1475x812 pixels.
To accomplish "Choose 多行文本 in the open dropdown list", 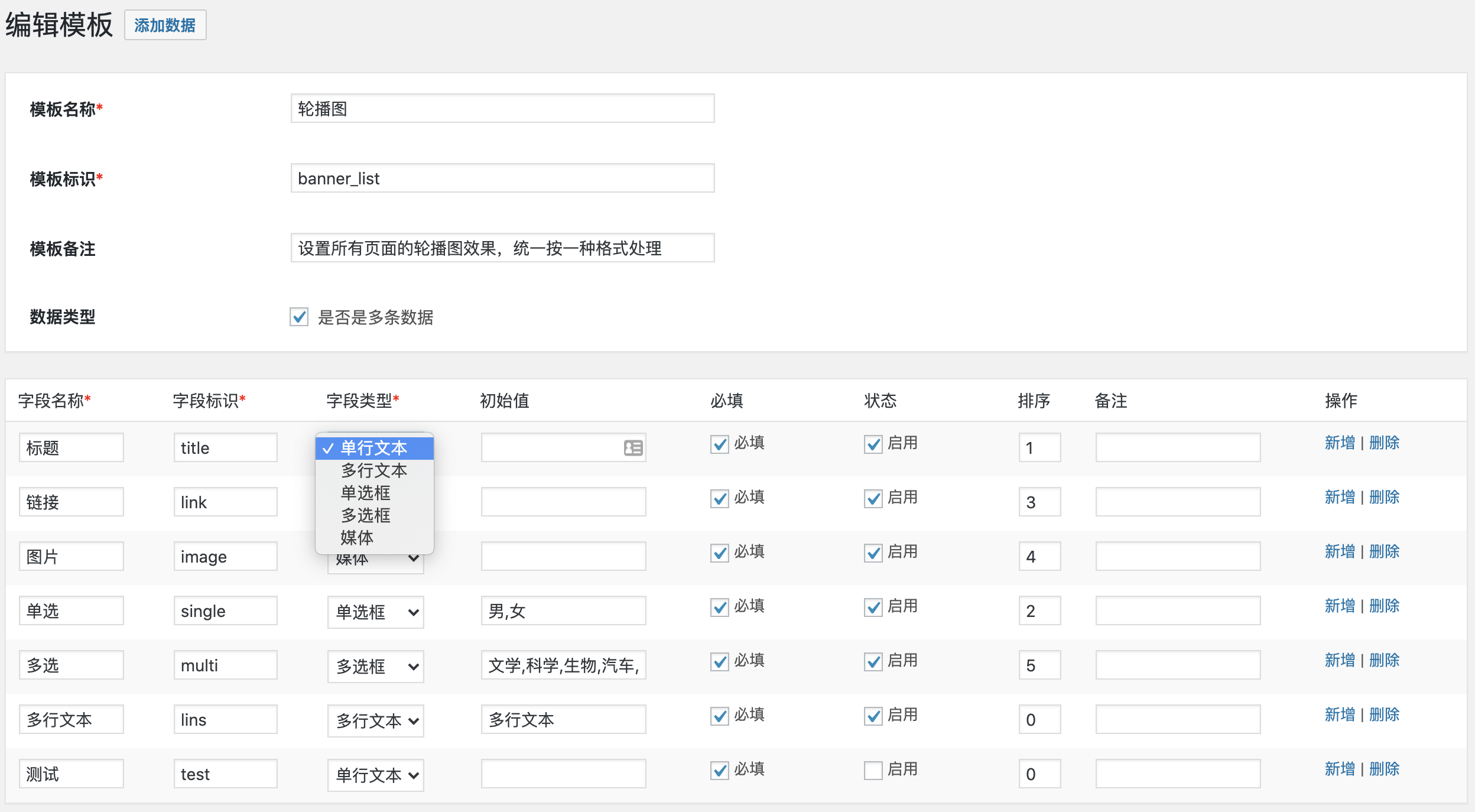I will tap(373, 470).
